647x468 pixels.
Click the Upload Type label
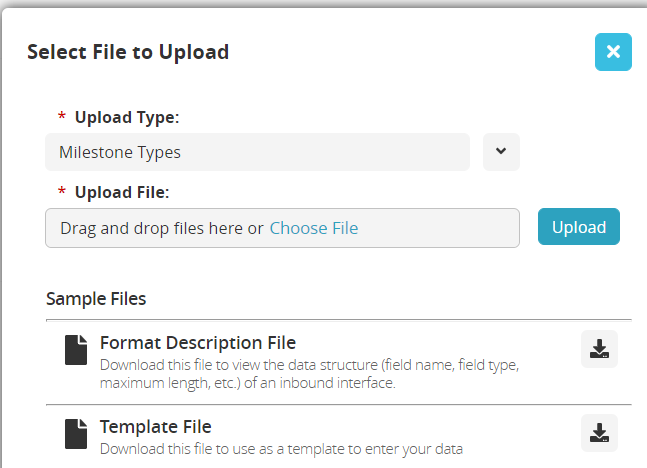(127, 117)
